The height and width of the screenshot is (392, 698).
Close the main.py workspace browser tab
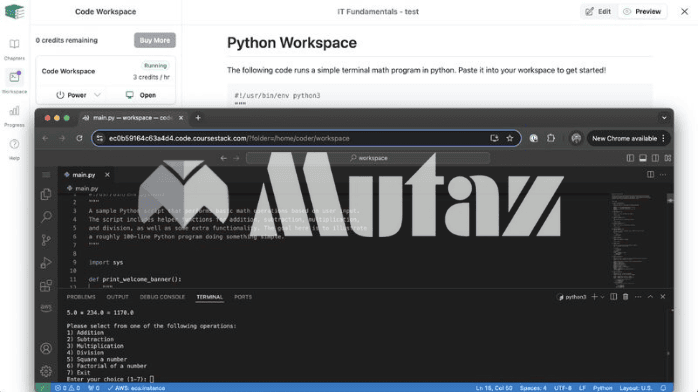(x=181, y=118)
